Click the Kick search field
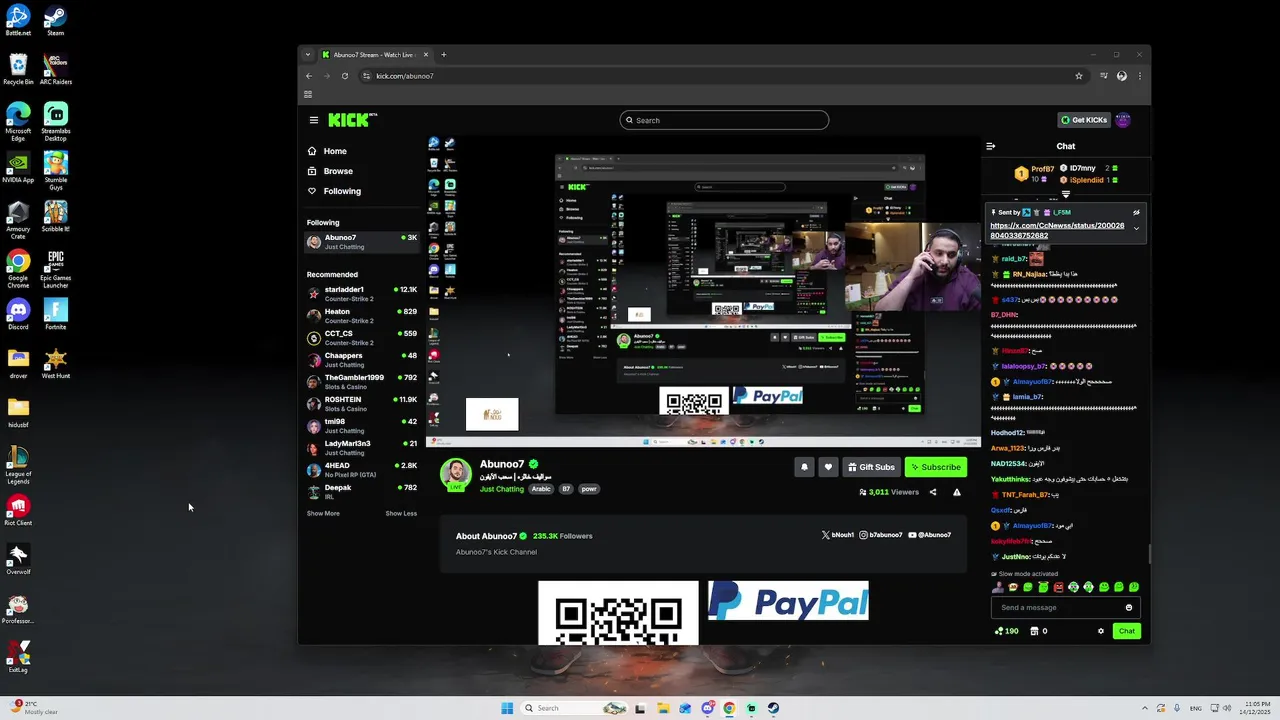Viewport: 1280px width, 720px height. 724,120
